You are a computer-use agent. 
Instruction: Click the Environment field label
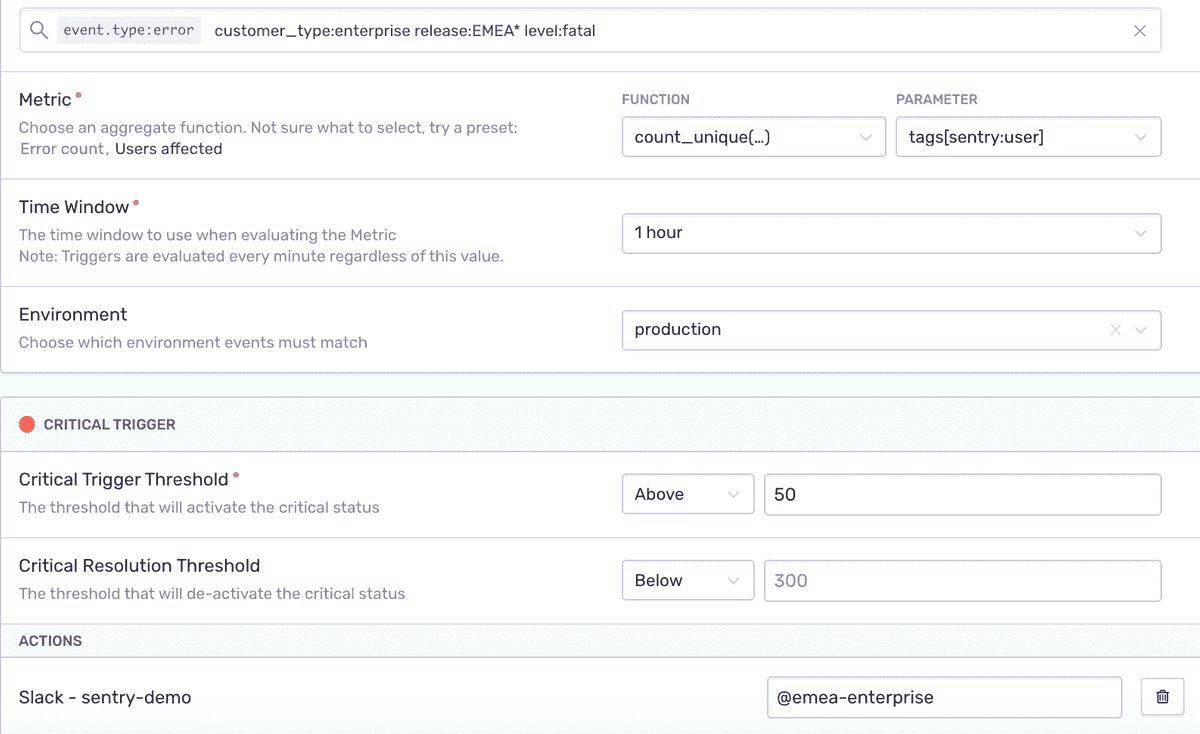click(73, 314)
